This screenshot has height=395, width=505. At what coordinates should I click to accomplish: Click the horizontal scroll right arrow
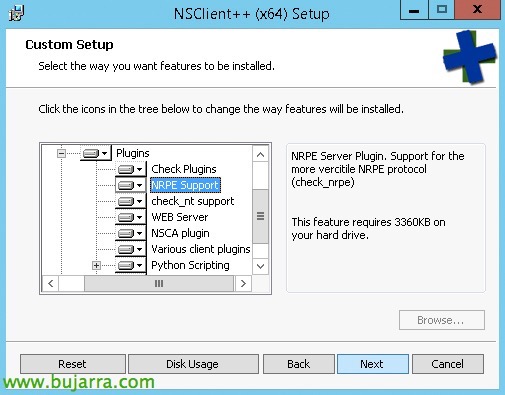point(243,283)
